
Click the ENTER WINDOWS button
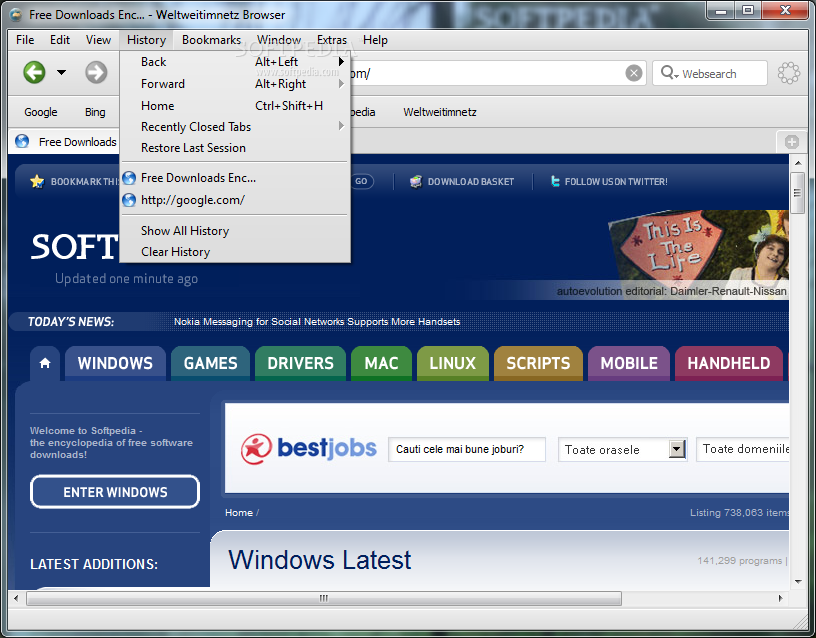click(115, 492)
